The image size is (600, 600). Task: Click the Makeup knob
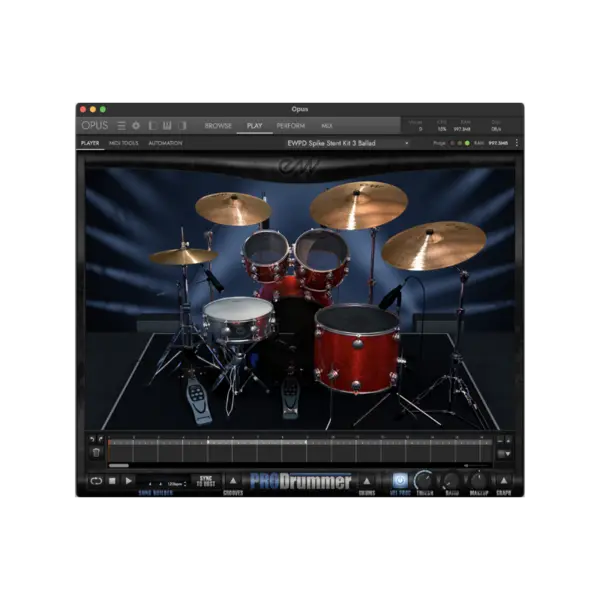coord(478,480)
